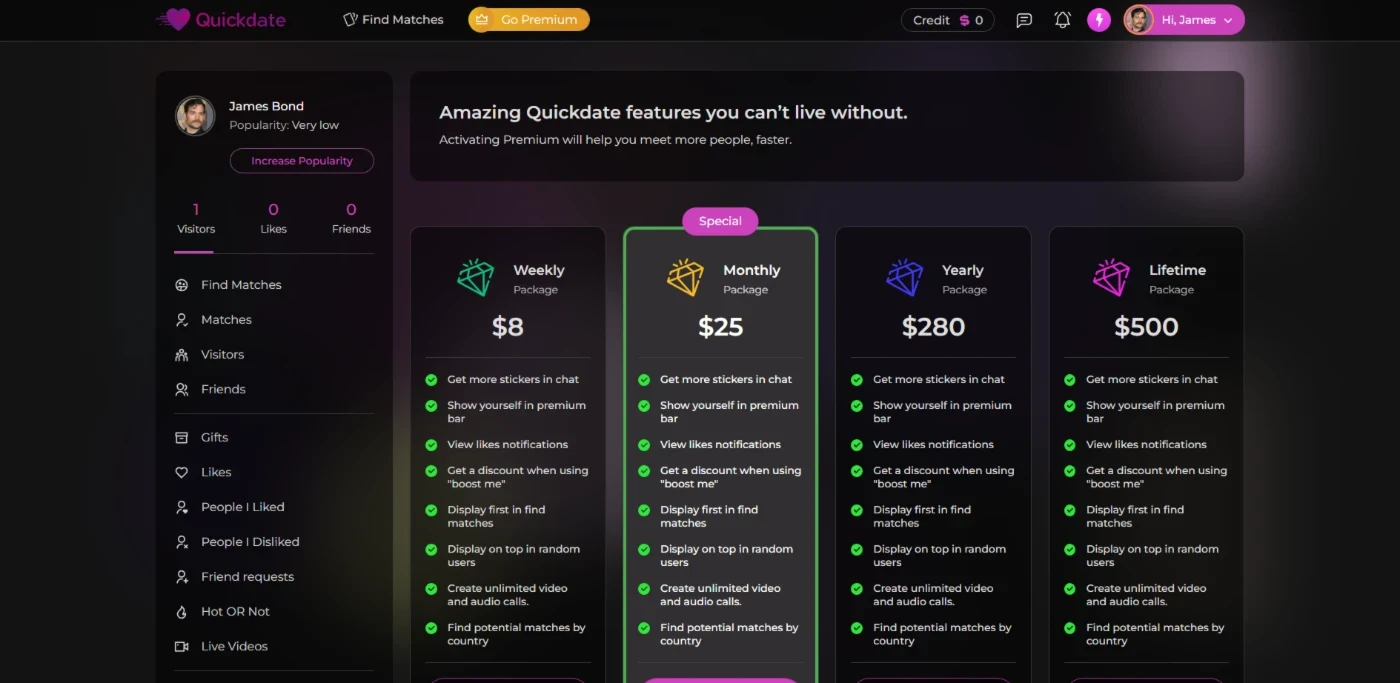Click James Bond's sidebar profile picture
Viewport: 1400px width, 683px height.
(196, 116)
